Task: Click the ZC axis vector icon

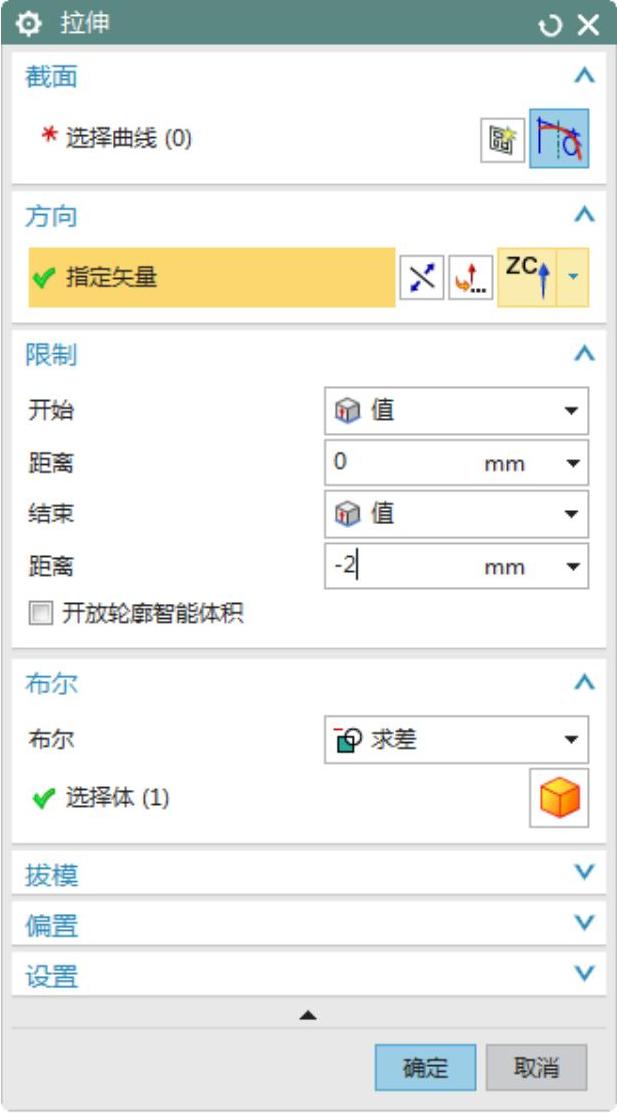Action: pyautogui.click(x=526, y=278)
